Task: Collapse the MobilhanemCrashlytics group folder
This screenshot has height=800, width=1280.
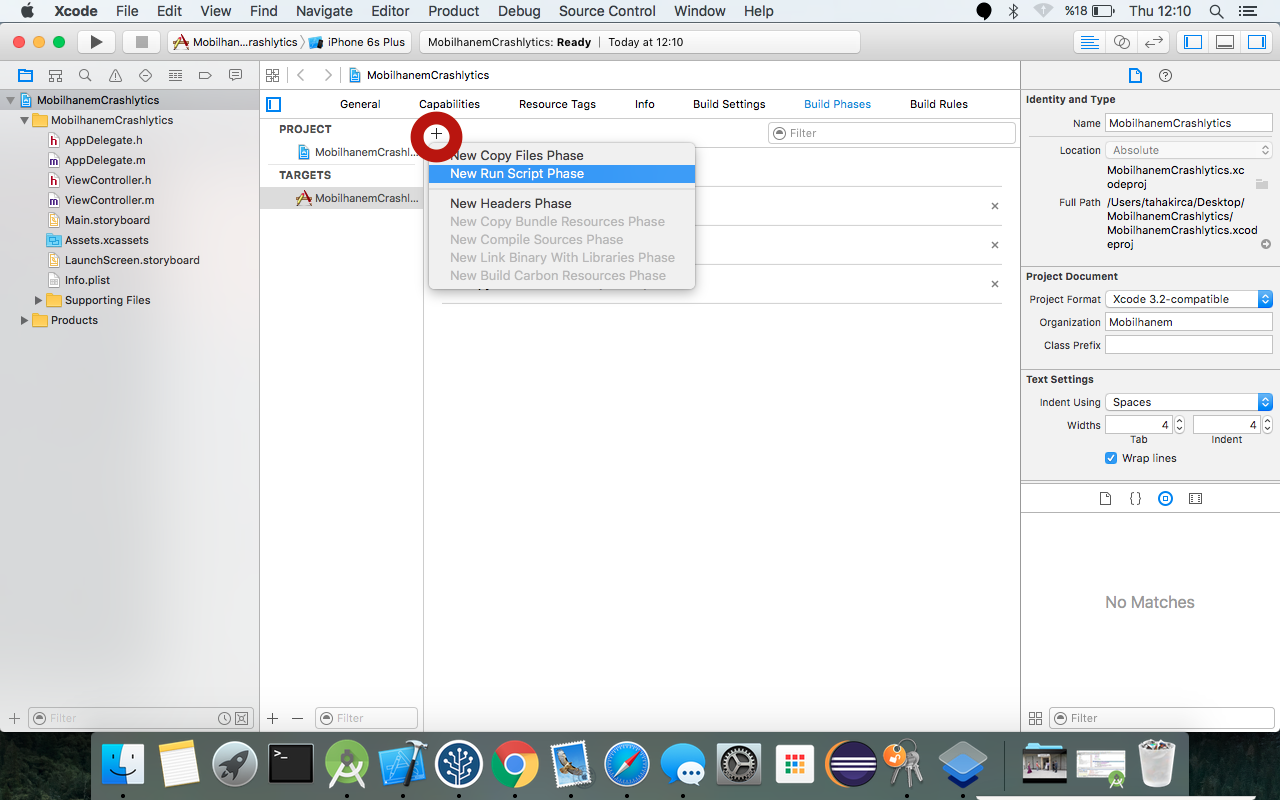Action: click(x=25, y=120)
